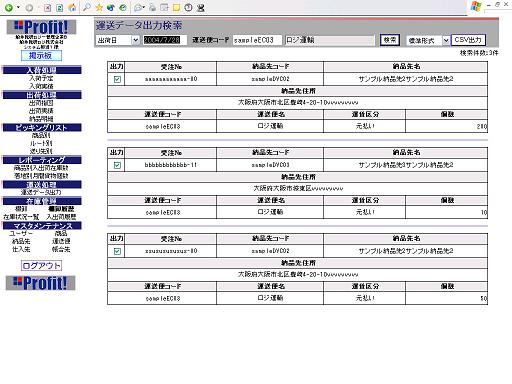The image size is (512, 384).
Task: Click the browser Refresh icon
Action: (x=60, y=8)
